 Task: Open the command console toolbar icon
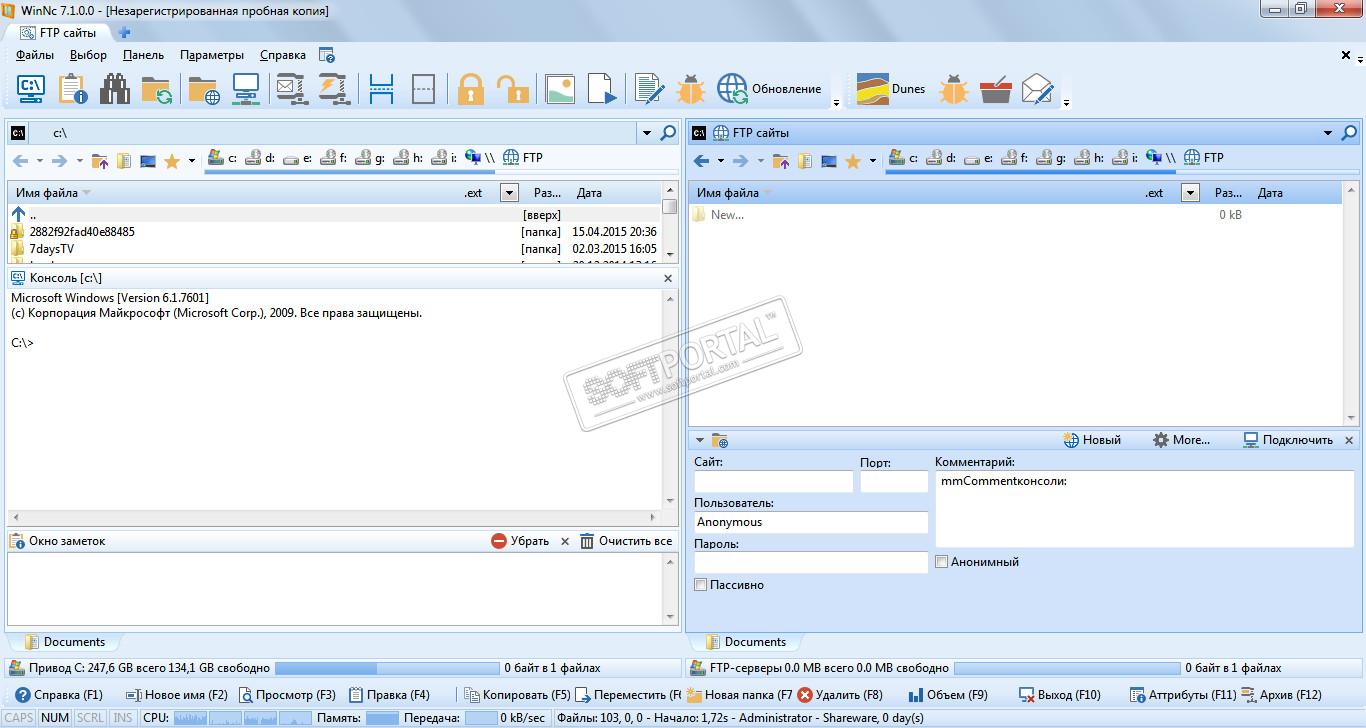(31, 89)
